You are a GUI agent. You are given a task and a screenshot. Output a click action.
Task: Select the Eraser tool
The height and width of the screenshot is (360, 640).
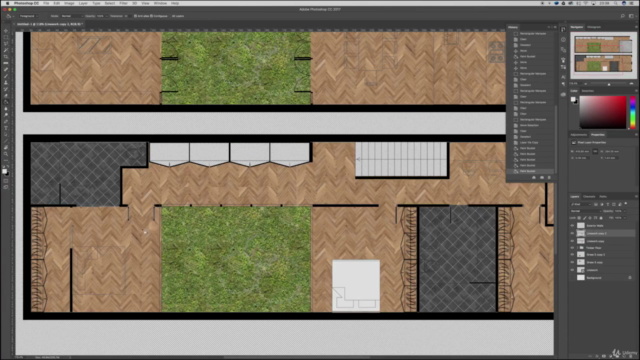[6, 96]
